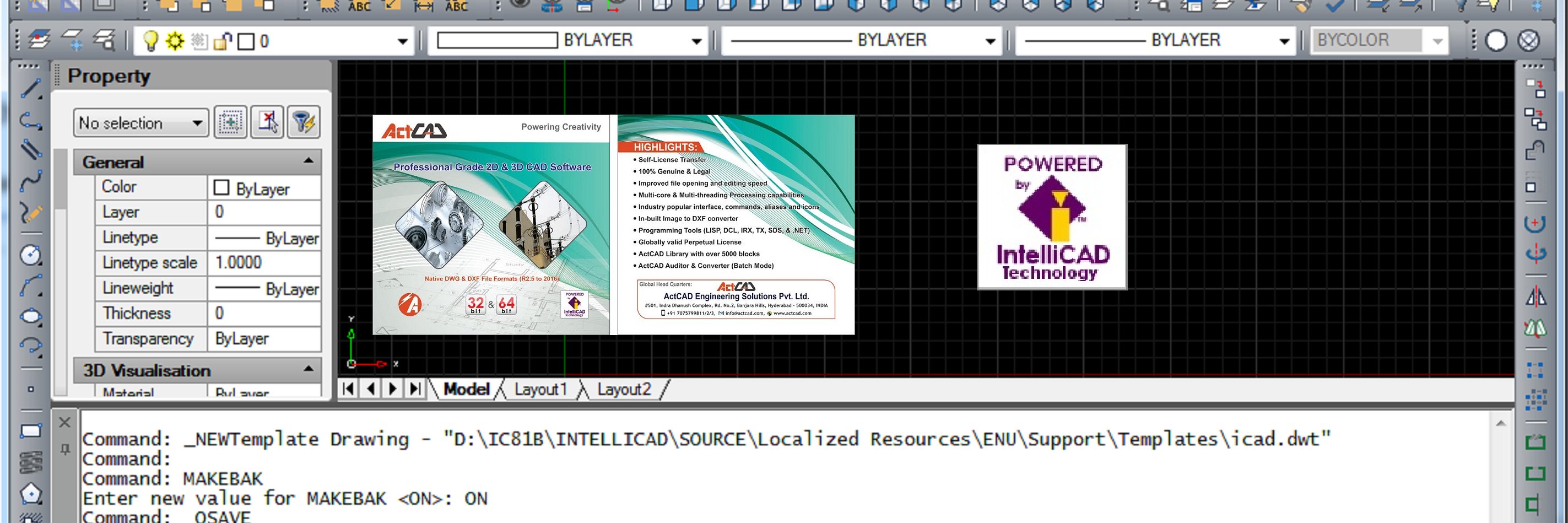Screen dimensions: 1568x523
Task: Toggle layer freeze/thaw sun icon
Action: 175,41
